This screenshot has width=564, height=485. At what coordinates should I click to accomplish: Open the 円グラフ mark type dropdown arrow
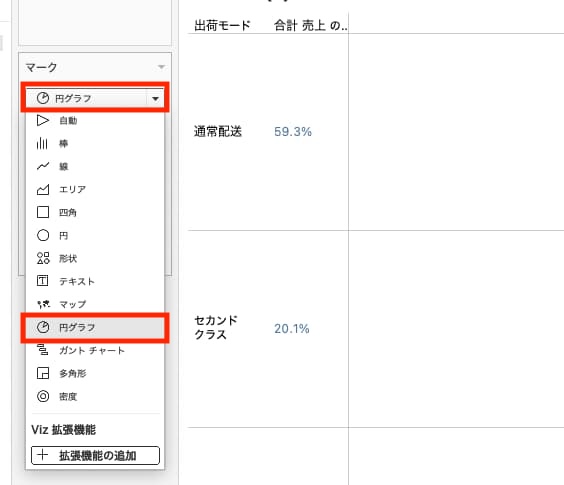point(155,98)
